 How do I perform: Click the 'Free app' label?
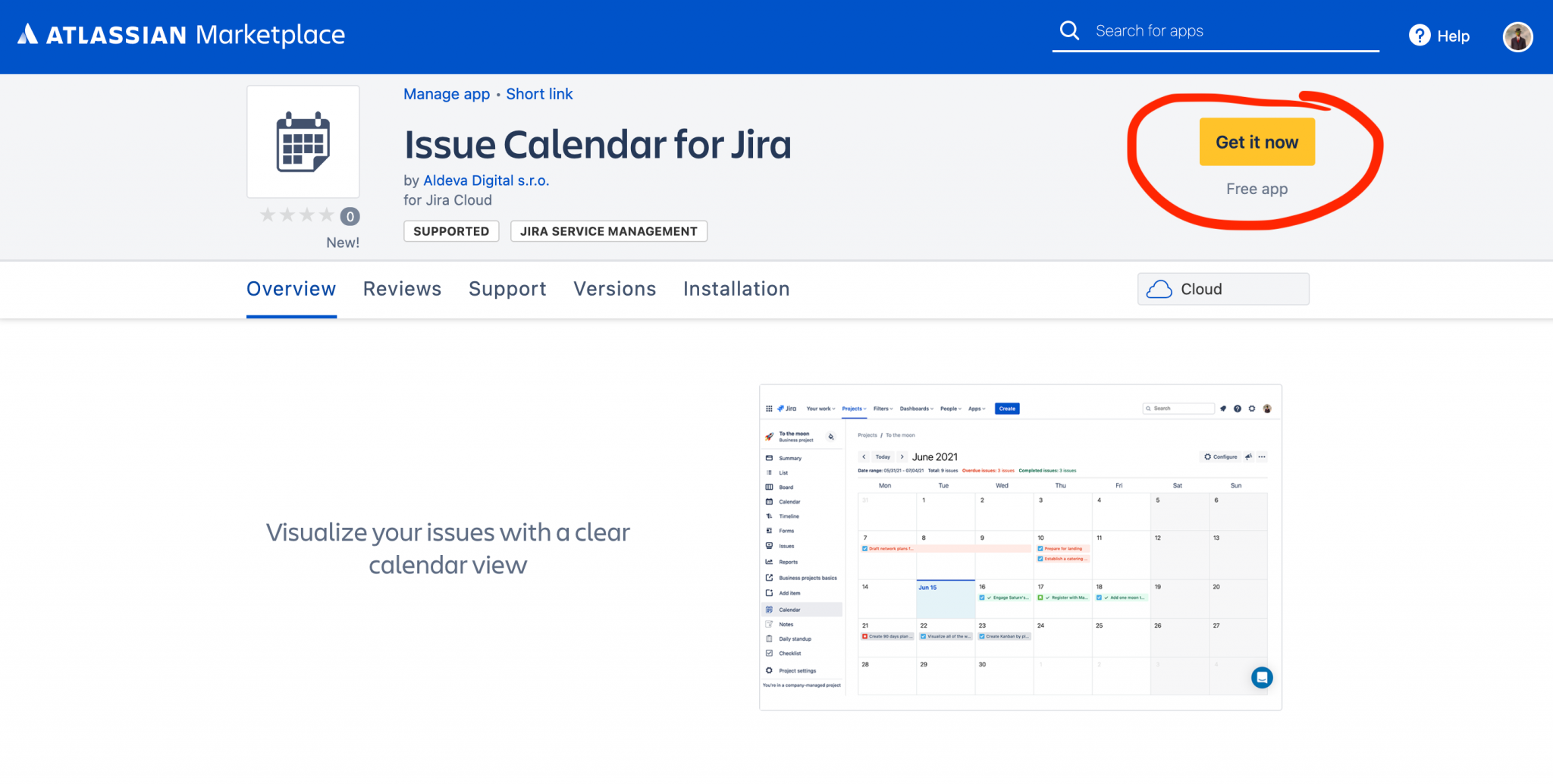(x=1257, y=189)
